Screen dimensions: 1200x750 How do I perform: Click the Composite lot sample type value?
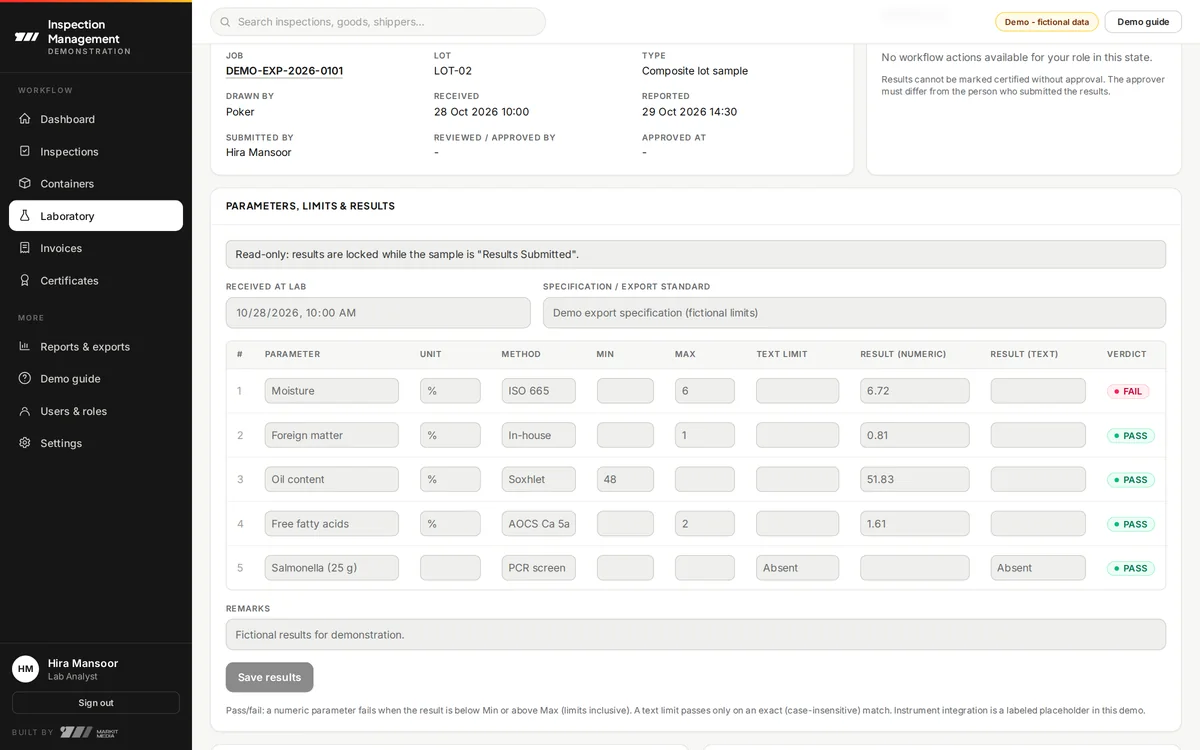pyautogui.click(x=695, y=71)
